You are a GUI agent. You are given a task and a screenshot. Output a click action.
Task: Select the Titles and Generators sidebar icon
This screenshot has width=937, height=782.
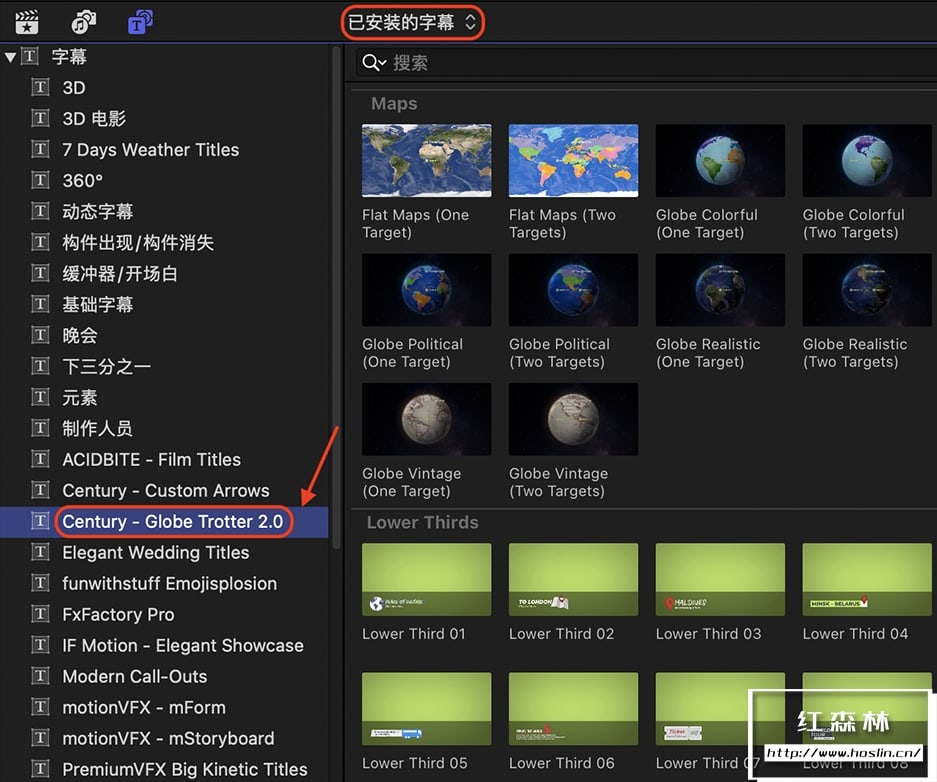pyautogui.click(x=141, y=21)
